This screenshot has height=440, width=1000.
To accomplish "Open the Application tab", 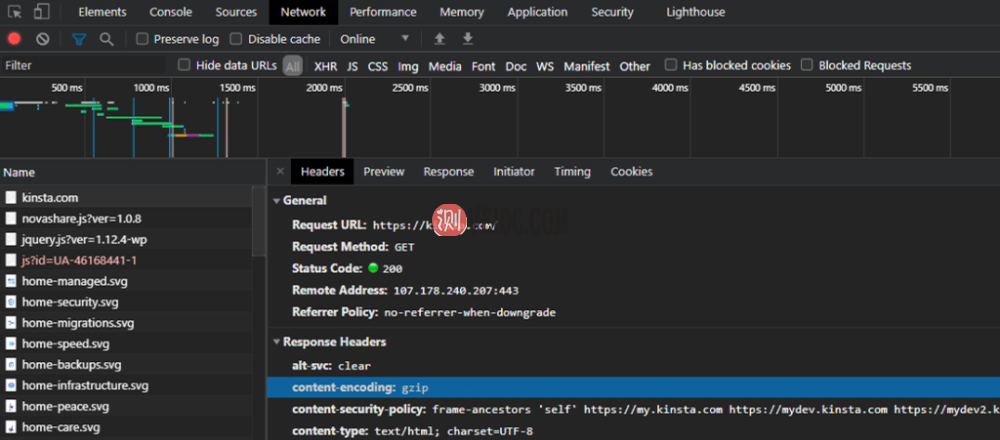I will (x=538, y=12).
